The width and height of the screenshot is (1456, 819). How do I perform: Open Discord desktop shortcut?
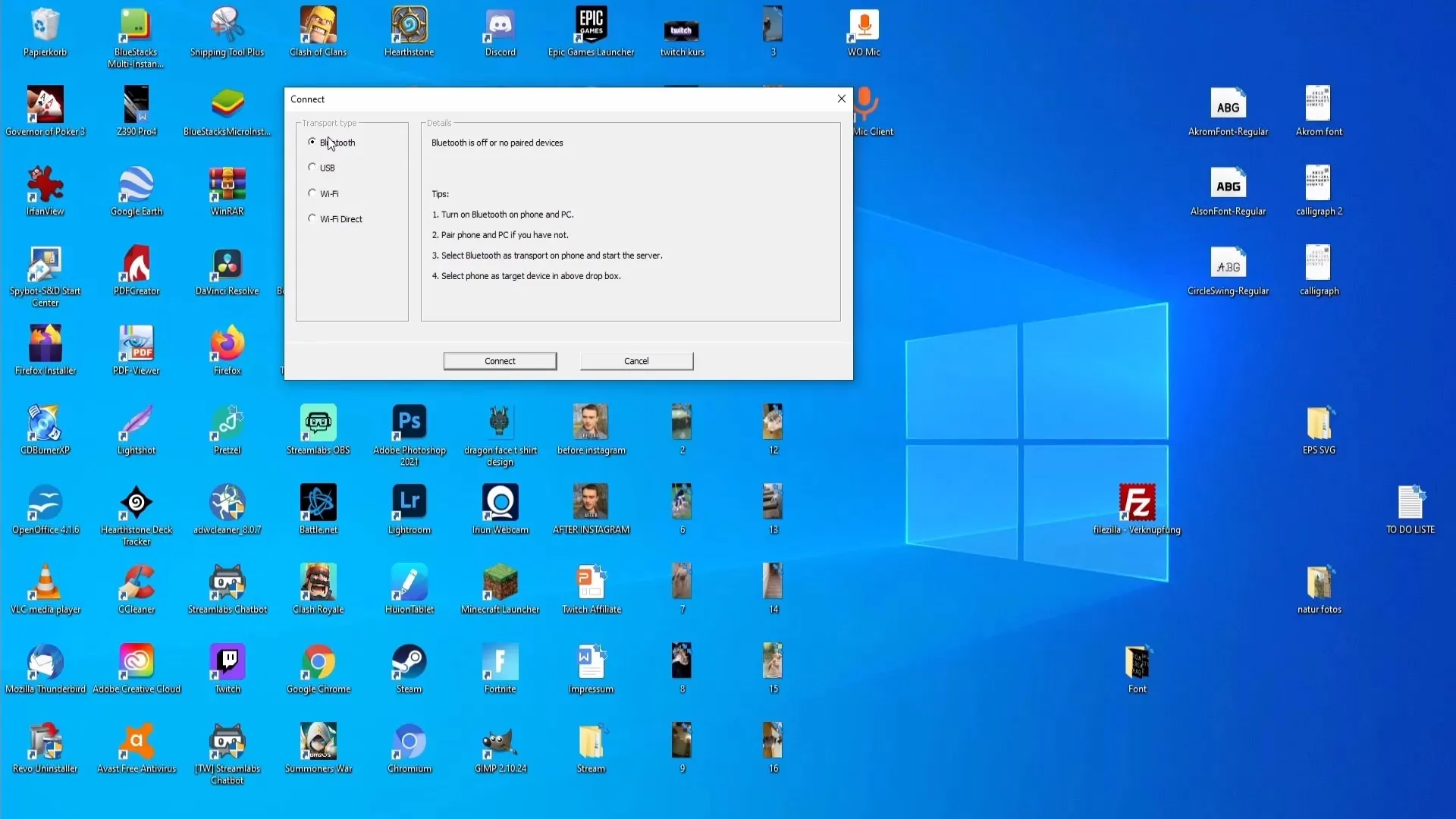pos(500,32)
